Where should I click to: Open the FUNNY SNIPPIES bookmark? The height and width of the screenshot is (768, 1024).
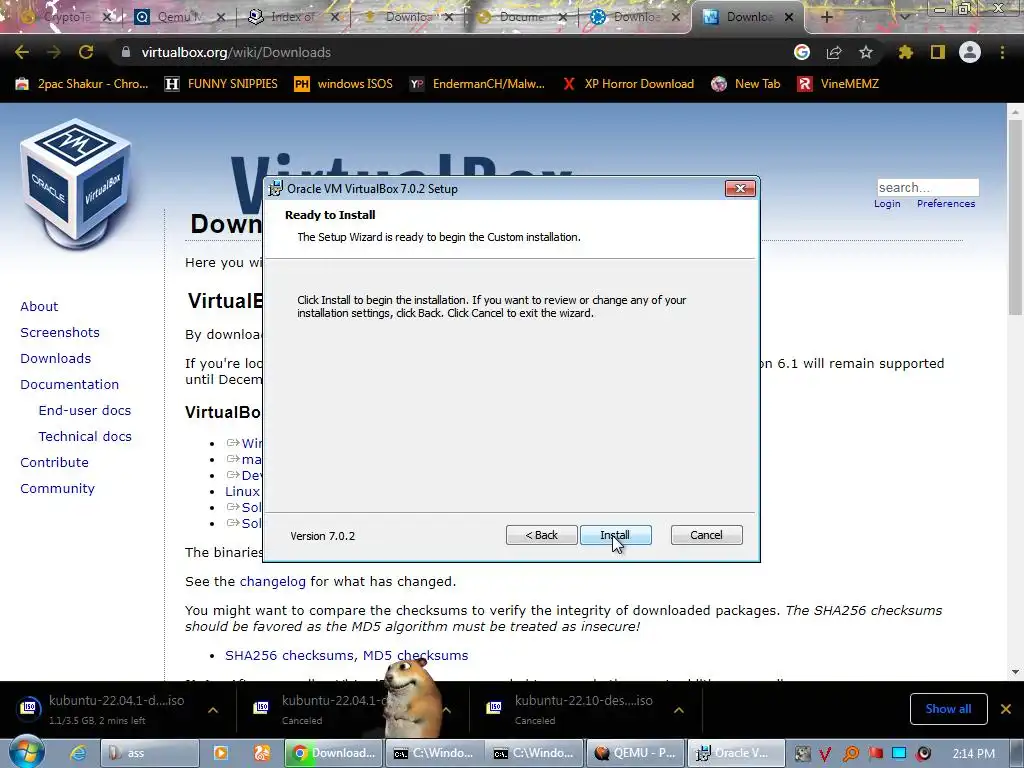click(221, 84)
